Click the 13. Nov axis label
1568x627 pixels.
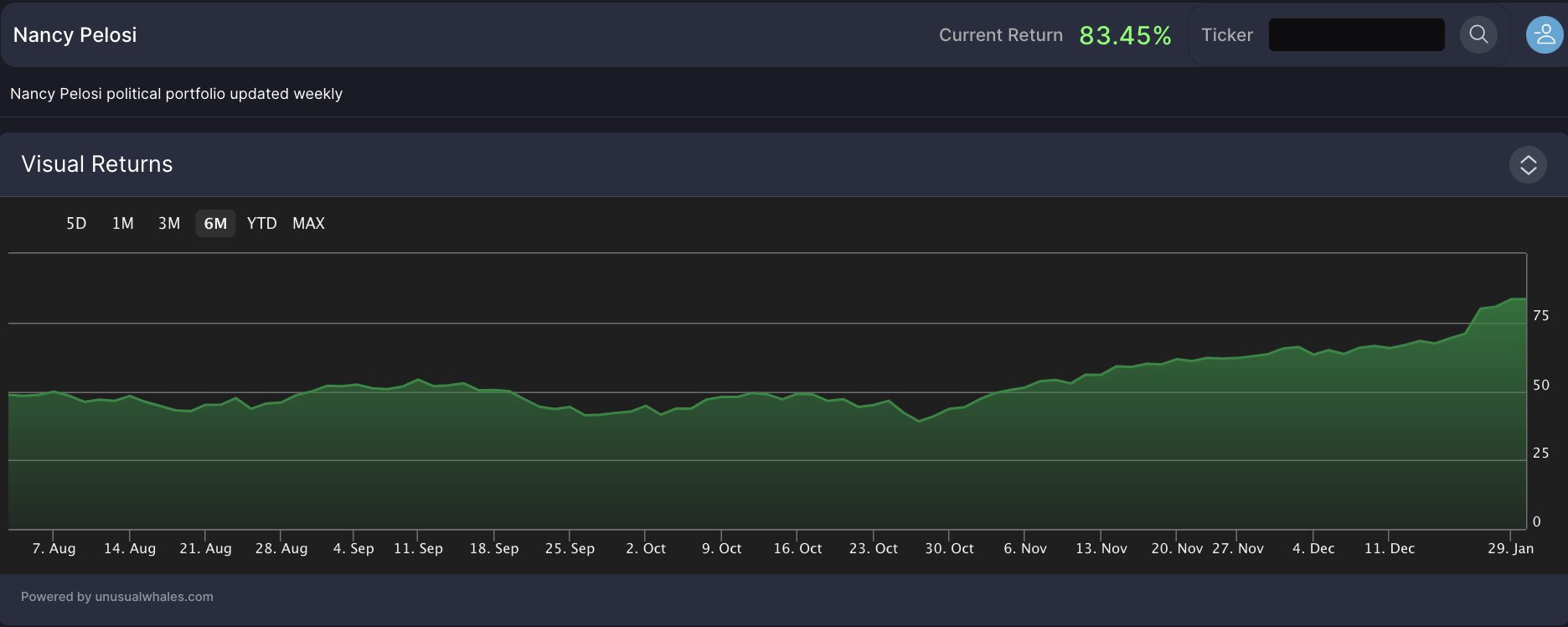(x=1101, y=548)
